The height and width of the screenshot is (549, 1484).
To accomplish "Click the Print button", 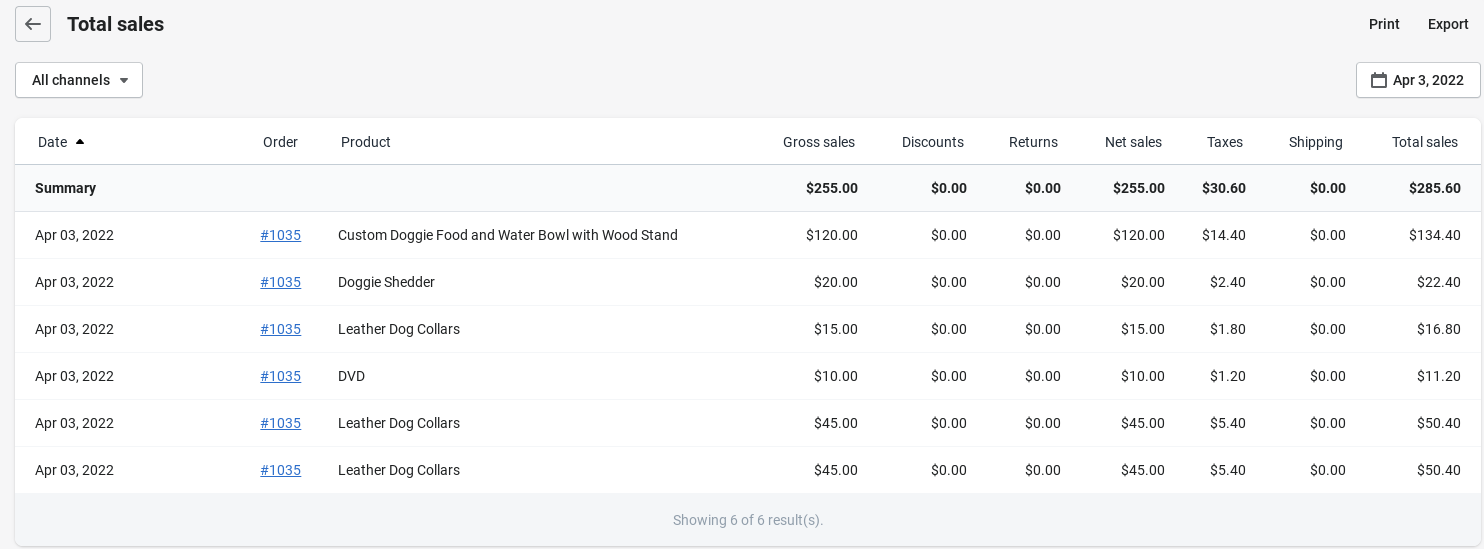I will point(1384,24).
